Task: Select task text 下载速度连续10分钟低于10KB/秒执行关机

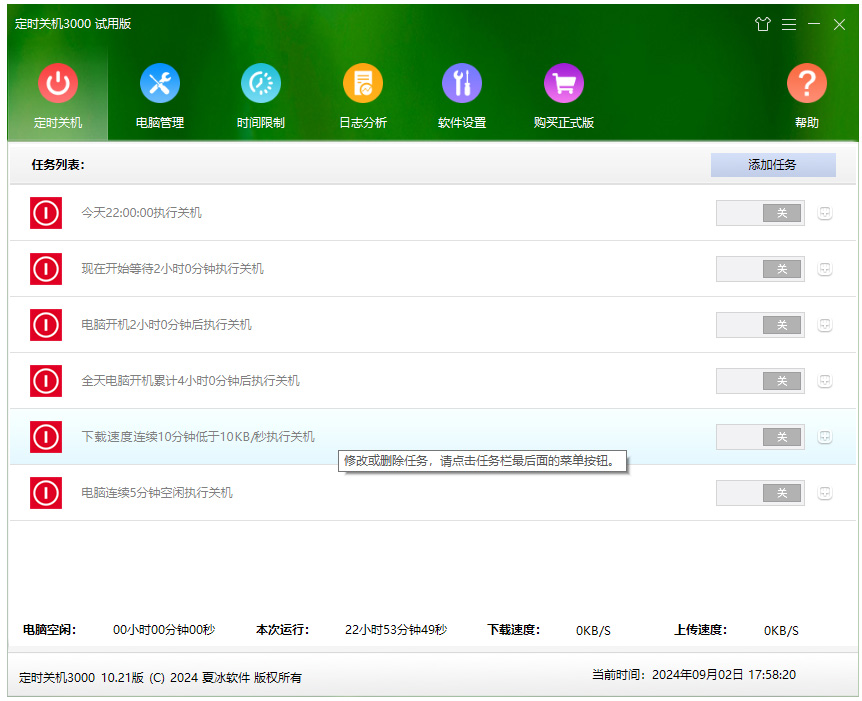Action: tap(198, 437)
